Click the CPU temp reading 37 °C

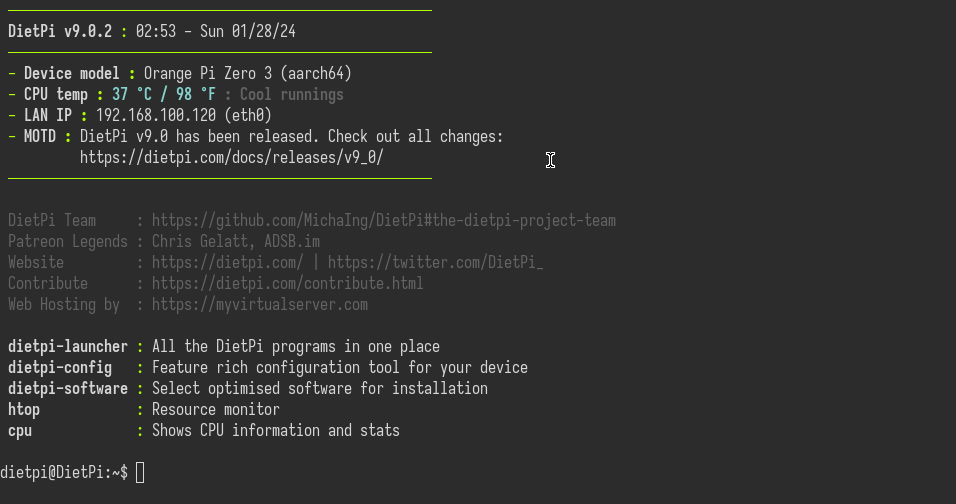pyautogui.click(x=139, y=94)
